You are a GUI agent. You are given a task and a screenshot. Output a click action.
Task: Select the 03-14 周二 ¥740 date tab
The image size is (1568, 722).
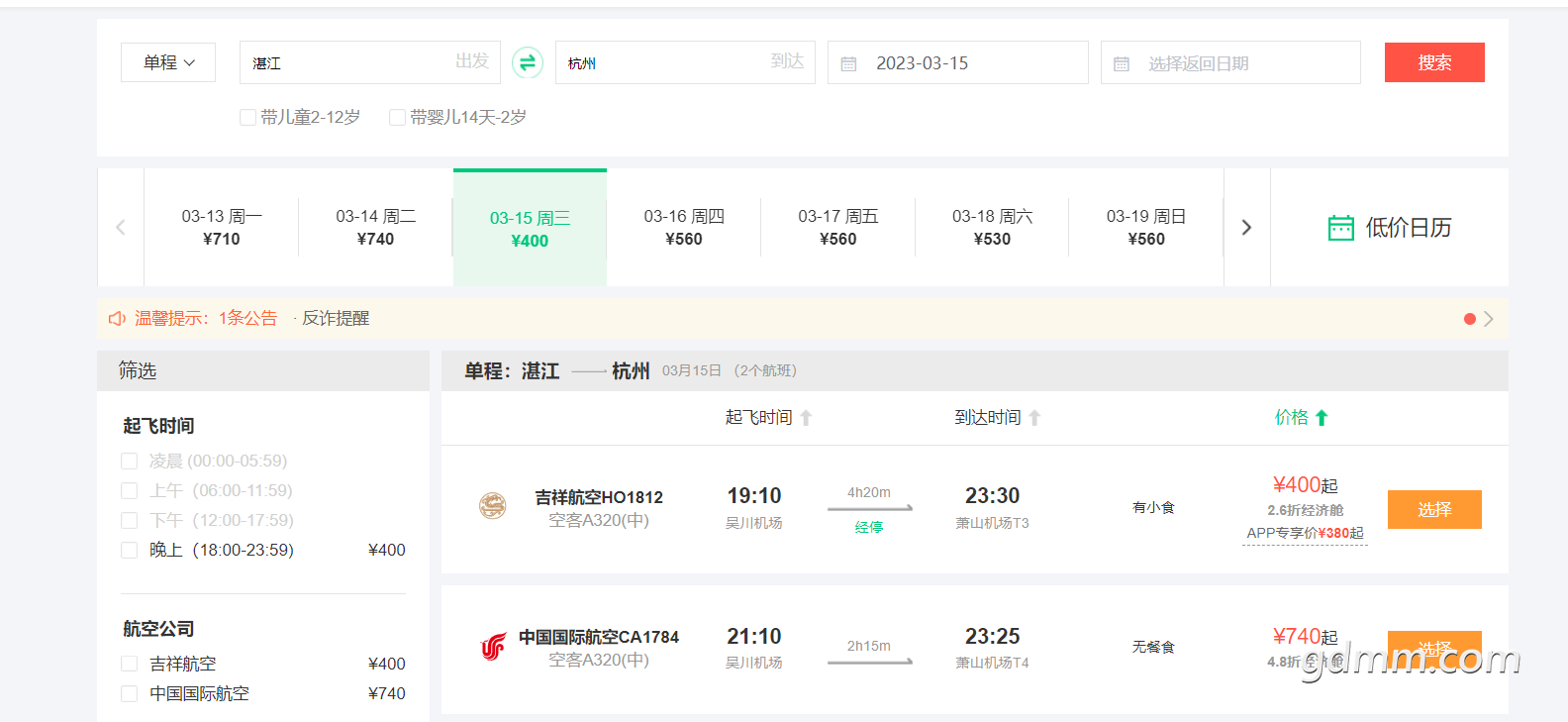click(375, 227)
